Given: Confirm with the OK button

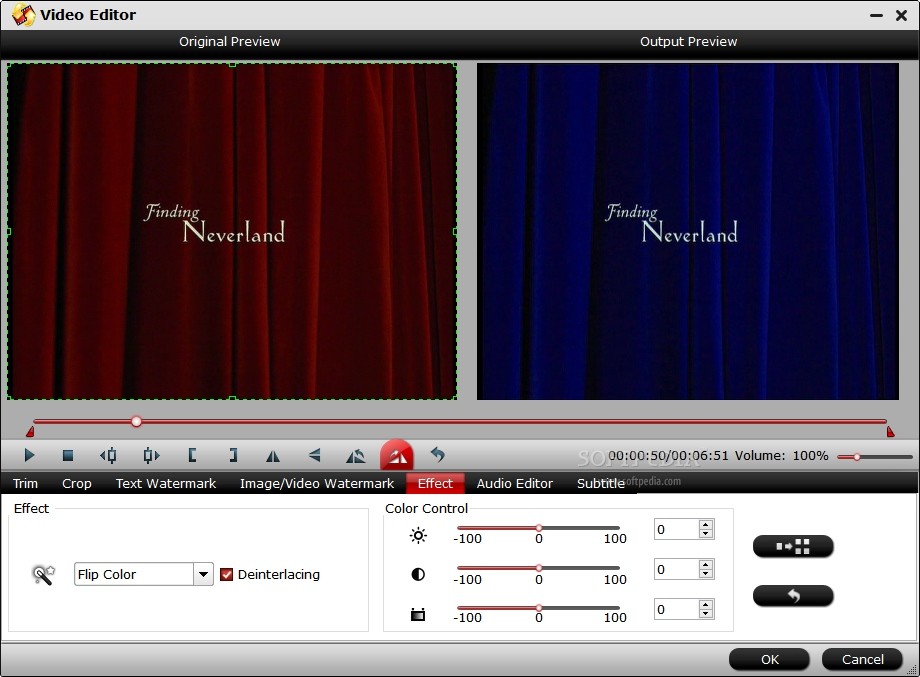Looking at the screenshot, I should click(769, 659).
